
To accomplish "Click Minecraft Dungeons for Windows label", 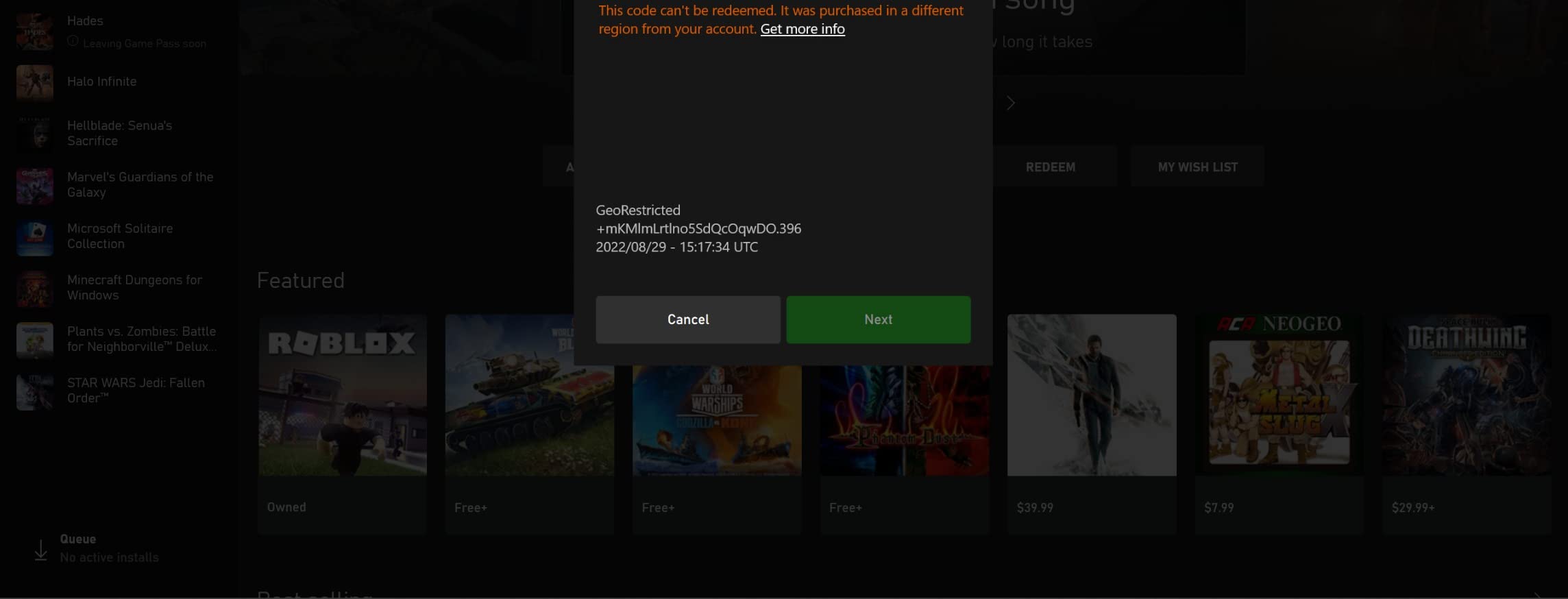I will [x=134, y=287].
